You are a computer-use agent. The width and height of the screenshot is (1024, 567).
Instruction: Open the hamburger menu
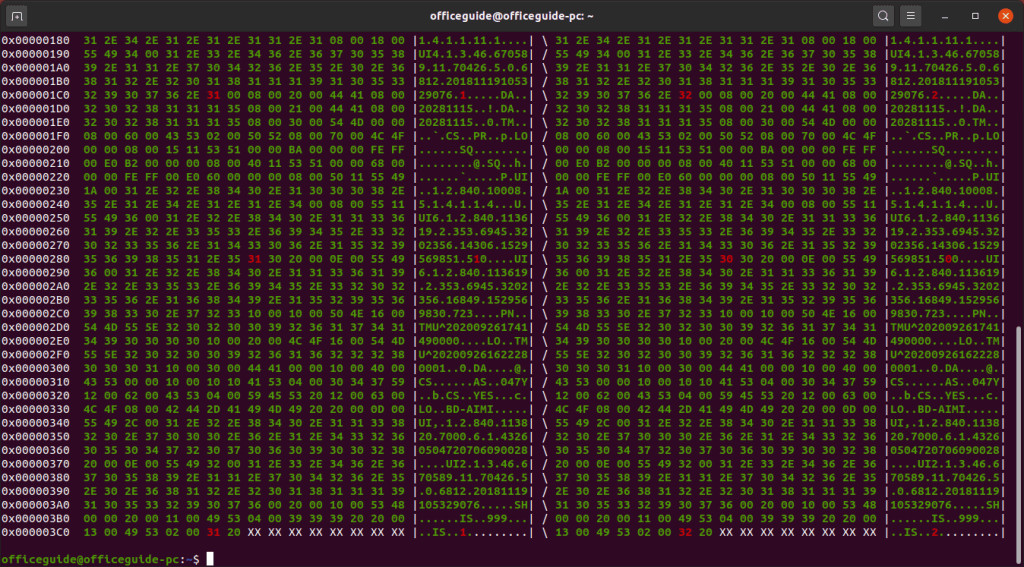(x=910, y=16)
